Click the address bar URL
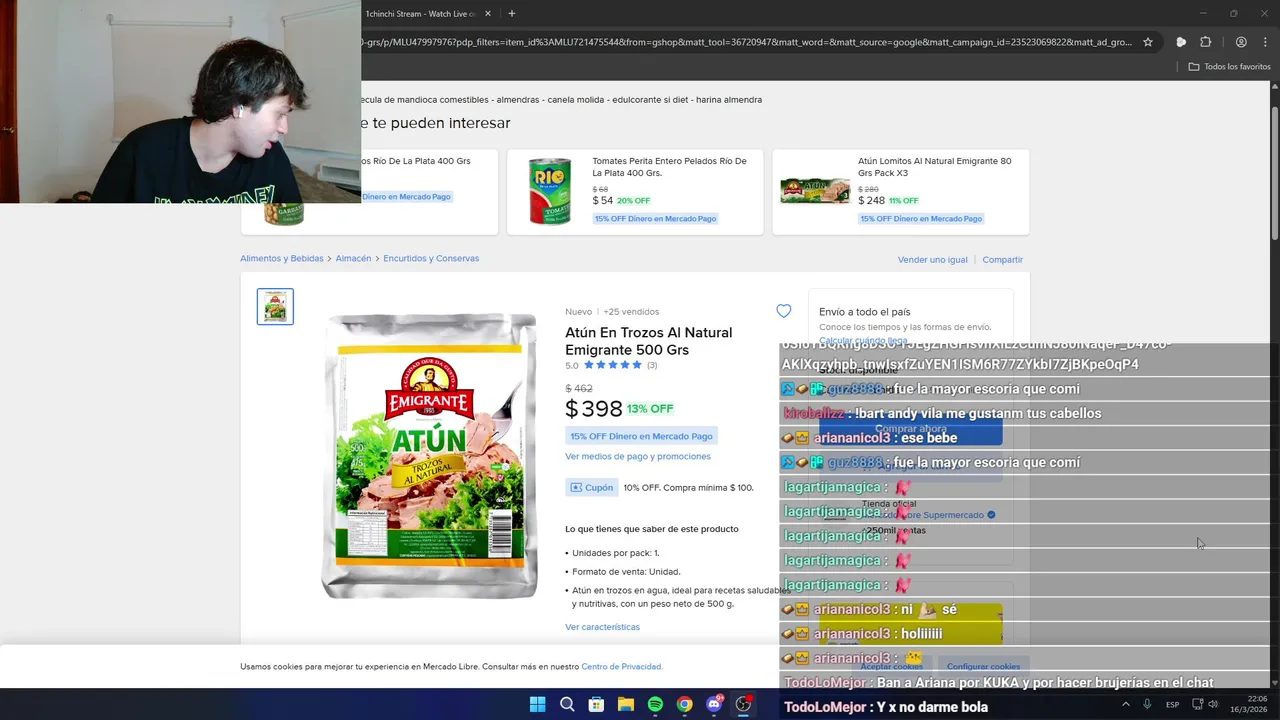Viewport: 1280px width, 720px height. pos(745,42)
